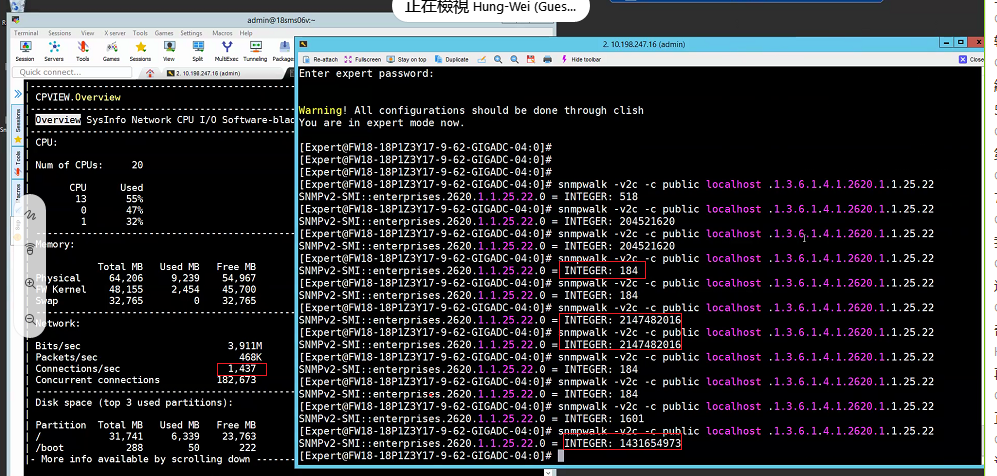Click the pencil rename icon in detached toolbar

(x=481, y=59)
